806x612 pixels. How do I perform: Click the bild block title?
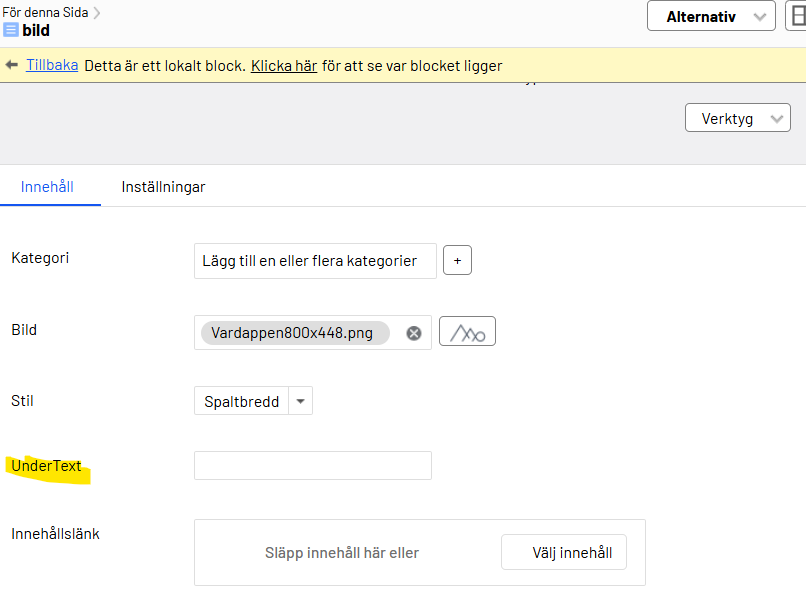(36, 30)
